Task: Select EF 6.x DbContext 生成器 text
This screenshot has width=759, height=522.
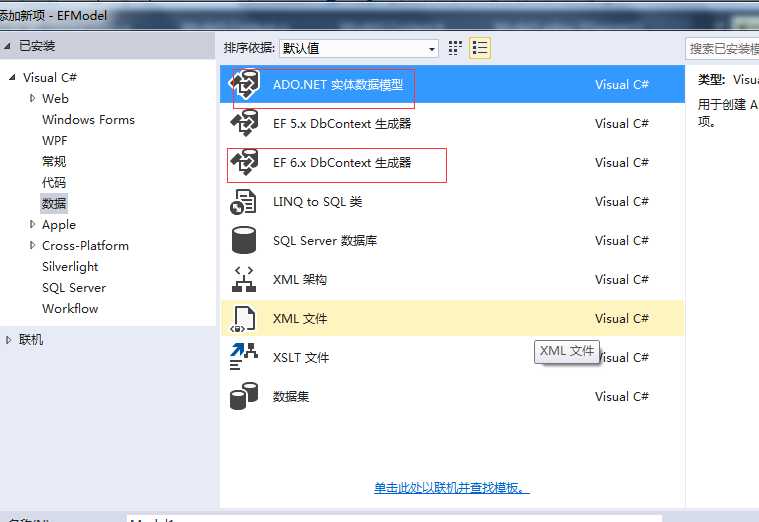Action: pyautogui.click(x=342, y=163)
